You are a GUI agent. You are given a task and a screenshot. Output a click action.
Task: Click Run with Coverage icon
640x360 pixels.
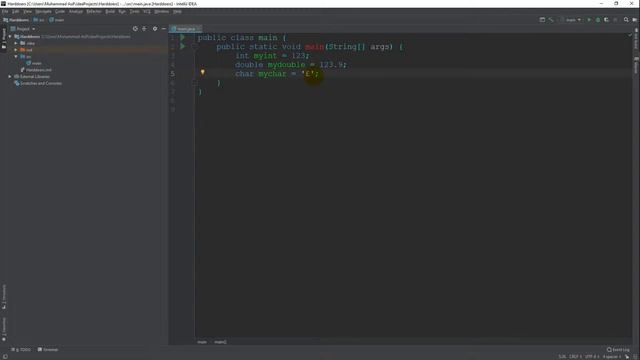607,20
